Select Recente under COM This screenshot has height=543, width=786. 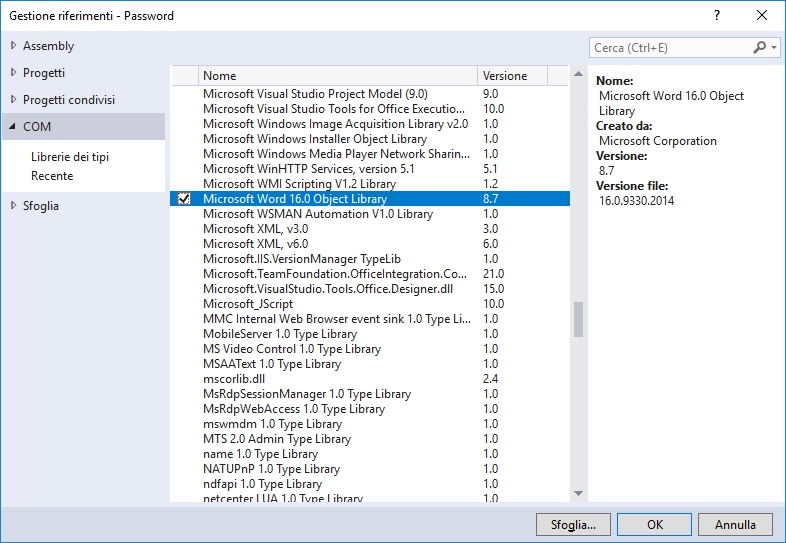pyautogui.click(x=52, y=176)
